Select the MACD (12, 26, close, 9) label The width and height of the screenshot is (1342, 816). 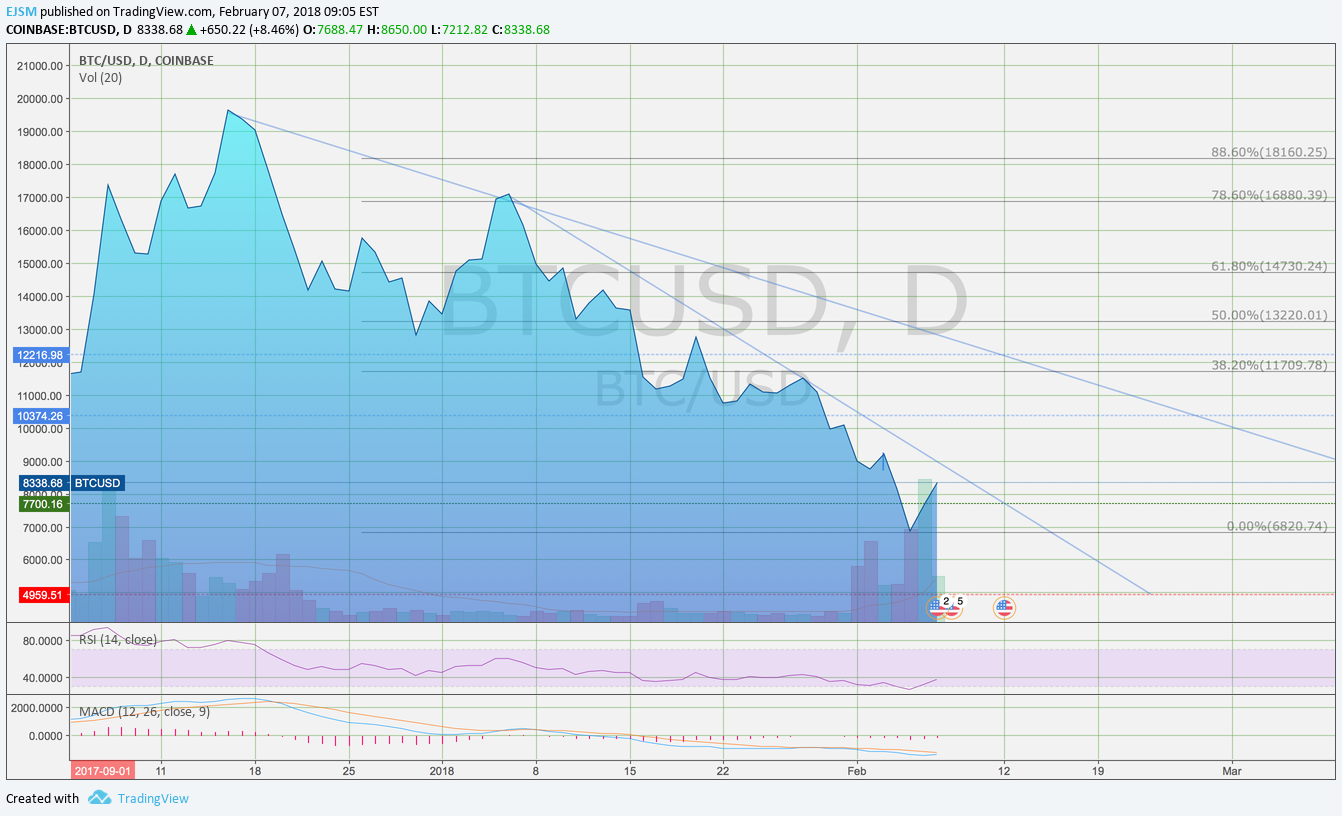pos(146,711)
